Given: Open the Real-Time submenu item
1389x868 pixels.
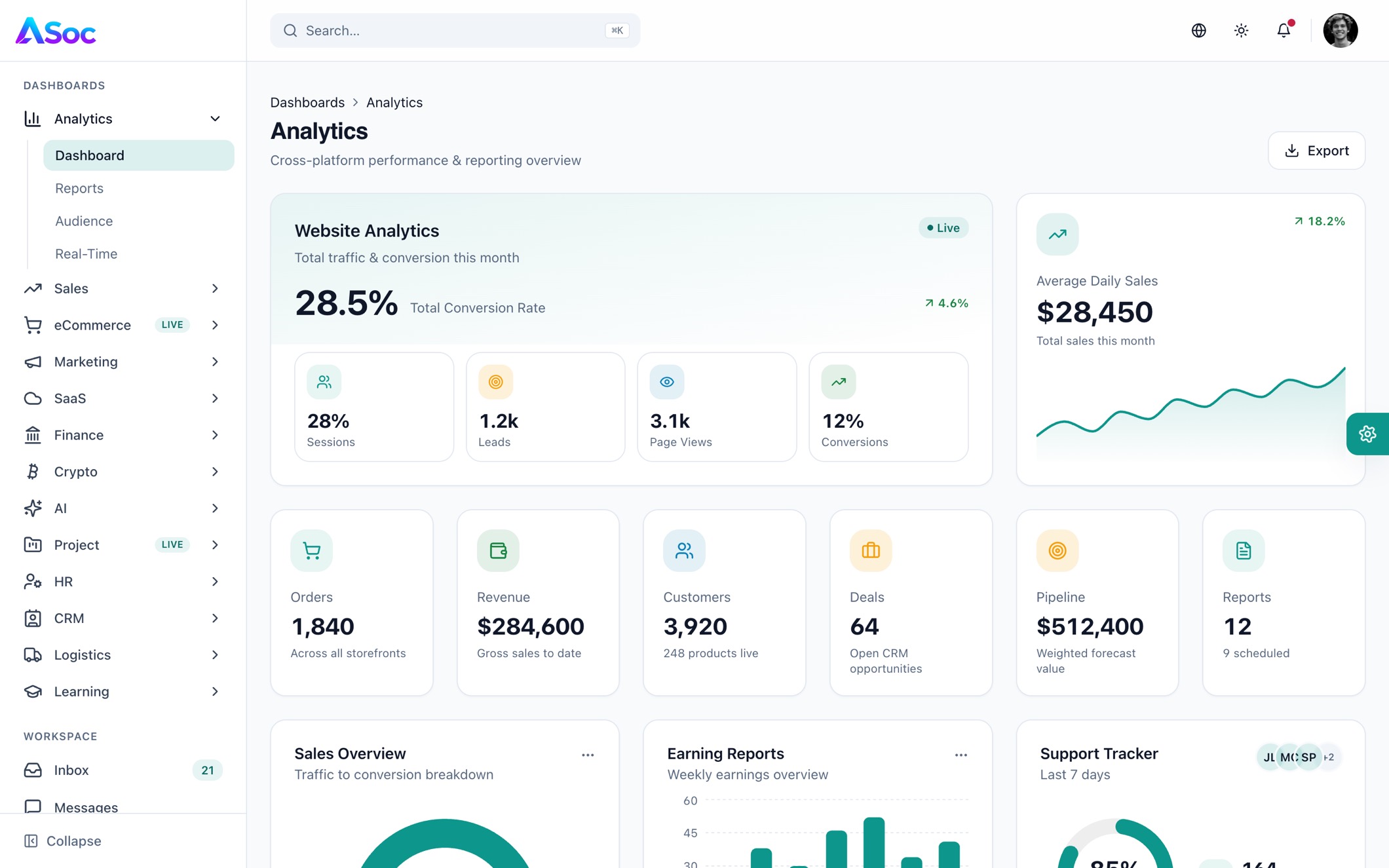Looking at the screenshot, I should coord(86,254).
